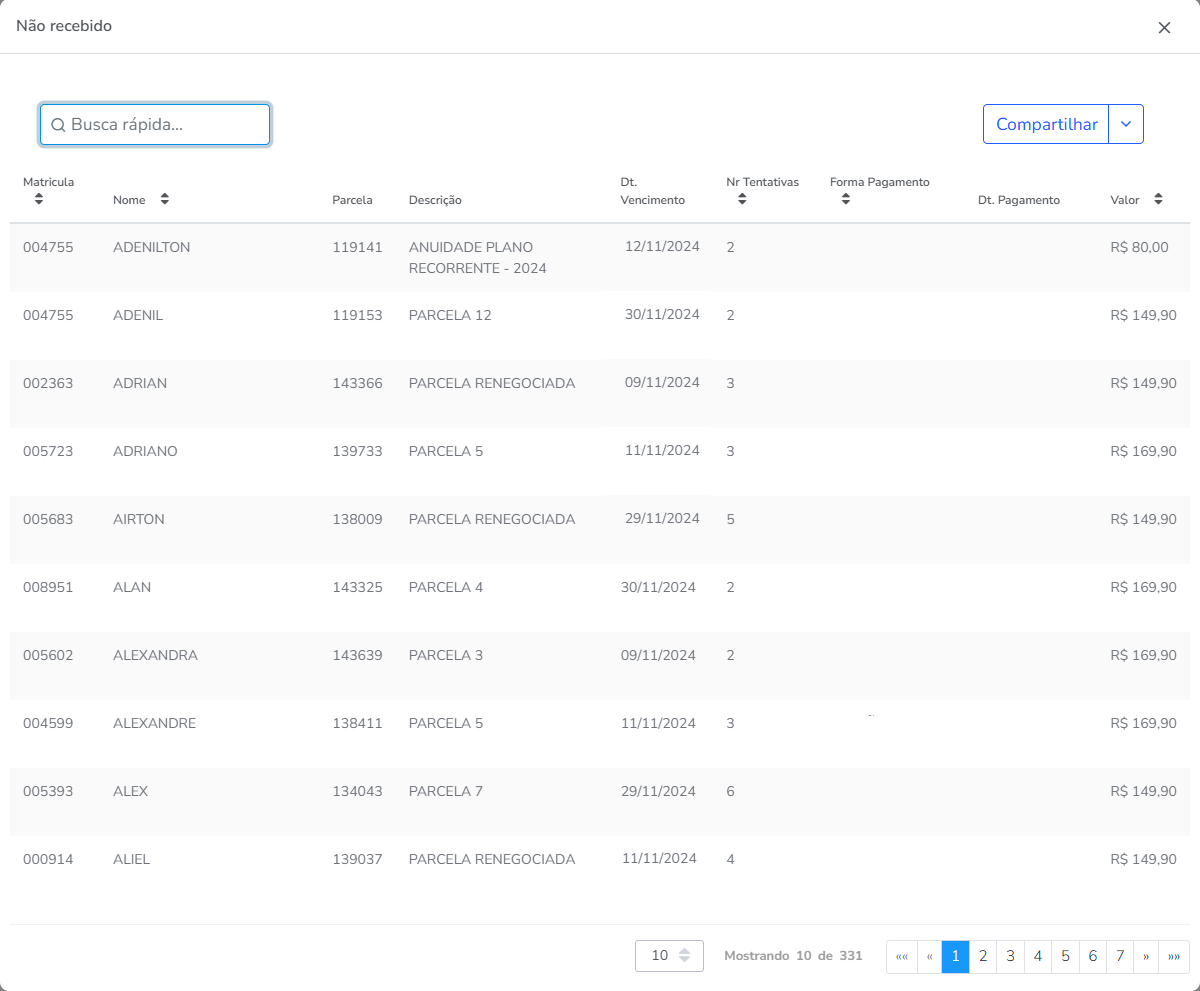
Task: Focus the Busca rápida search field
Action: (165, 125)
